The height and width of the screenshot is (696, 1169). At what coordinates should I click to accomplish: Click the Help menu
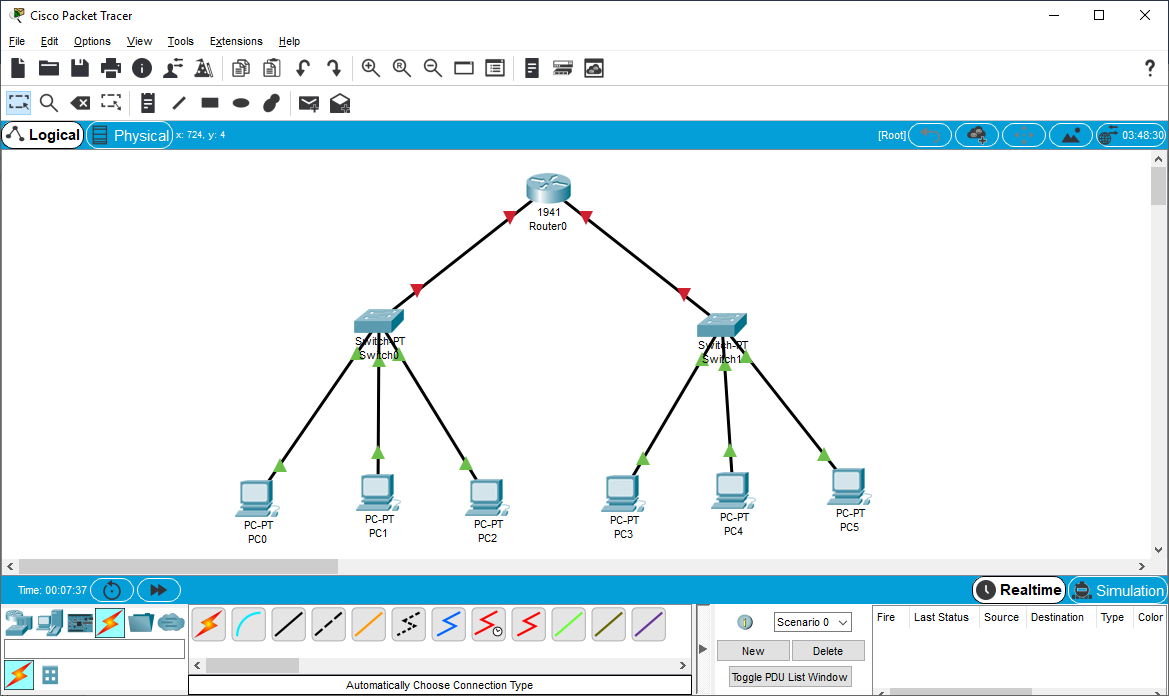(x=289, y=41)
